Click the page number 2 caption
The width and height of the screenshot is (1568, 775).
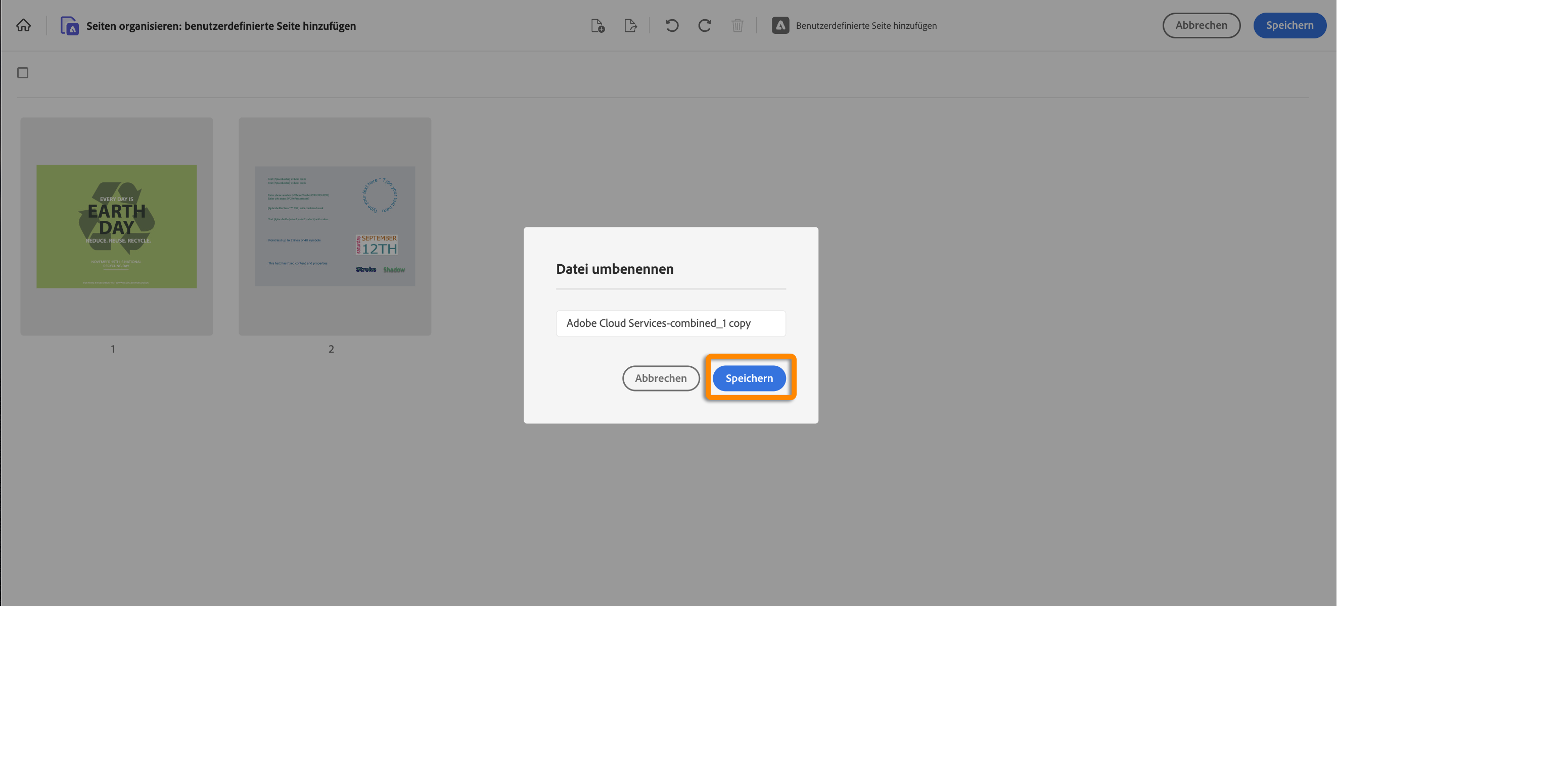(x=331, y=349)
